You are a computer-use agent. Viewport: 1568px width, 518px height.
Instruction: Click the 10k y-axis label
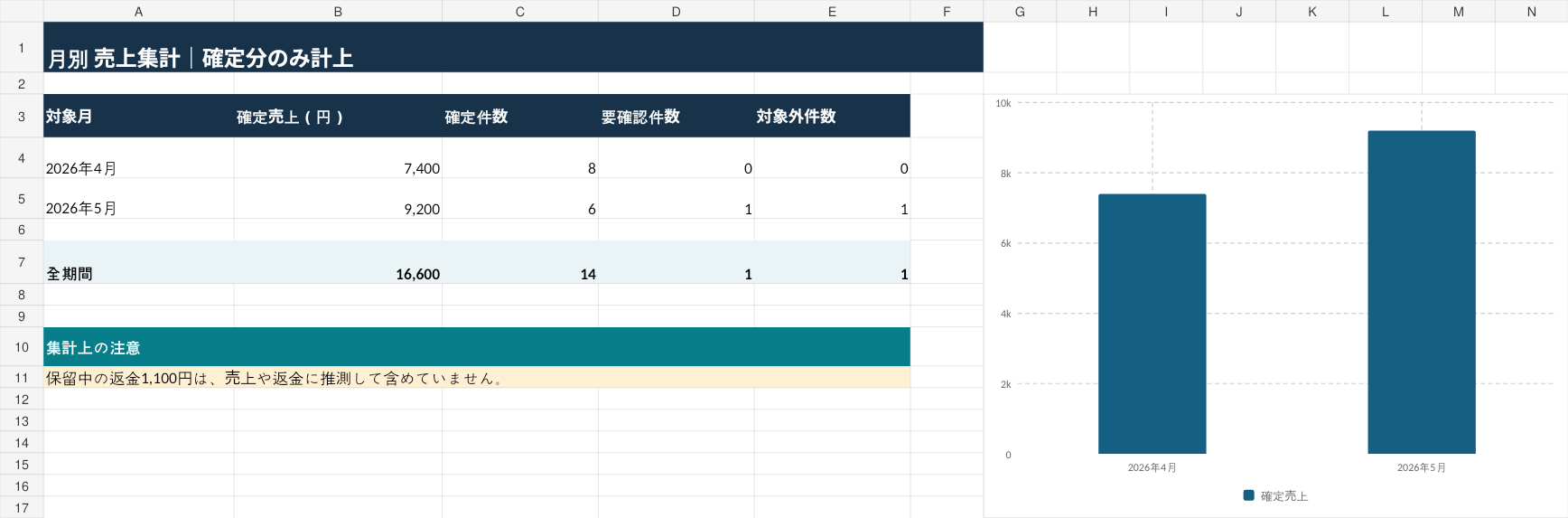point(1003,103)
